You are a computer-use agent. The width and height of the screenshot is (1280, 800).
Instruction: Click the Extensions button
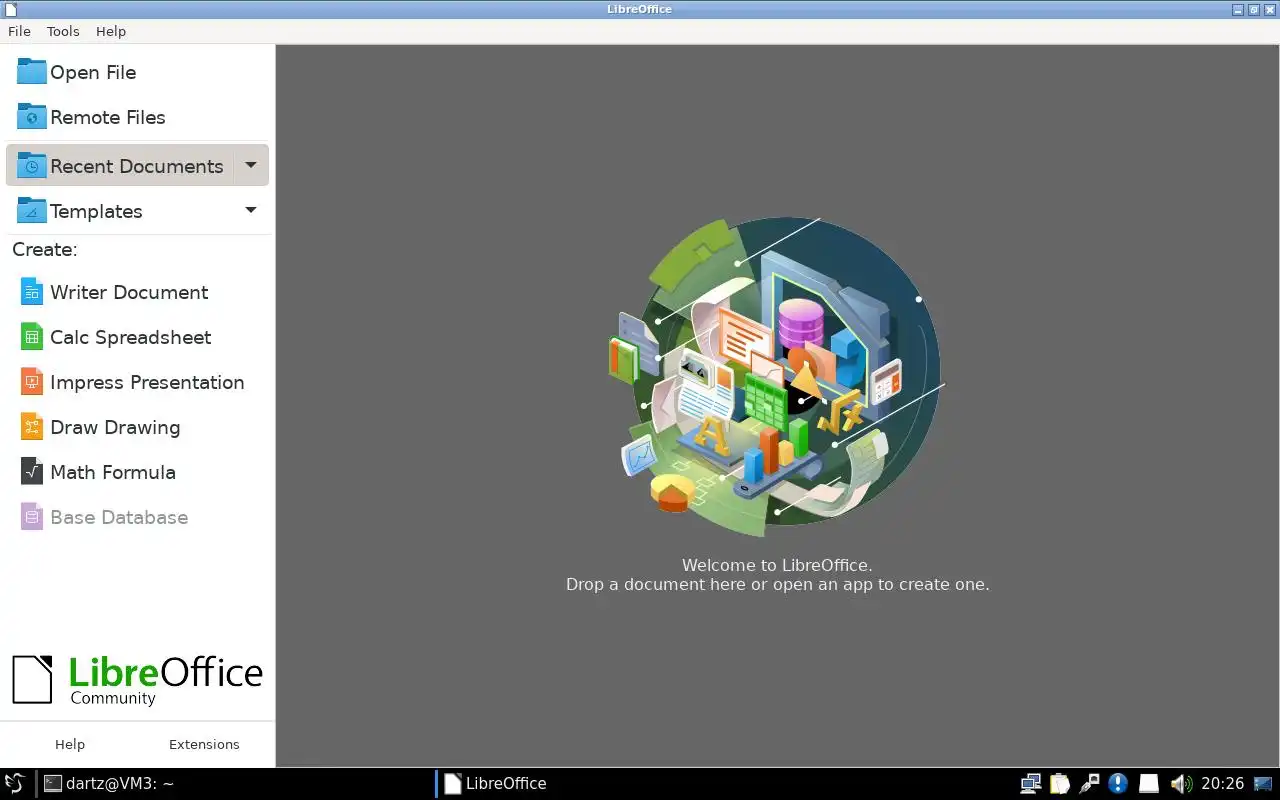204,744
